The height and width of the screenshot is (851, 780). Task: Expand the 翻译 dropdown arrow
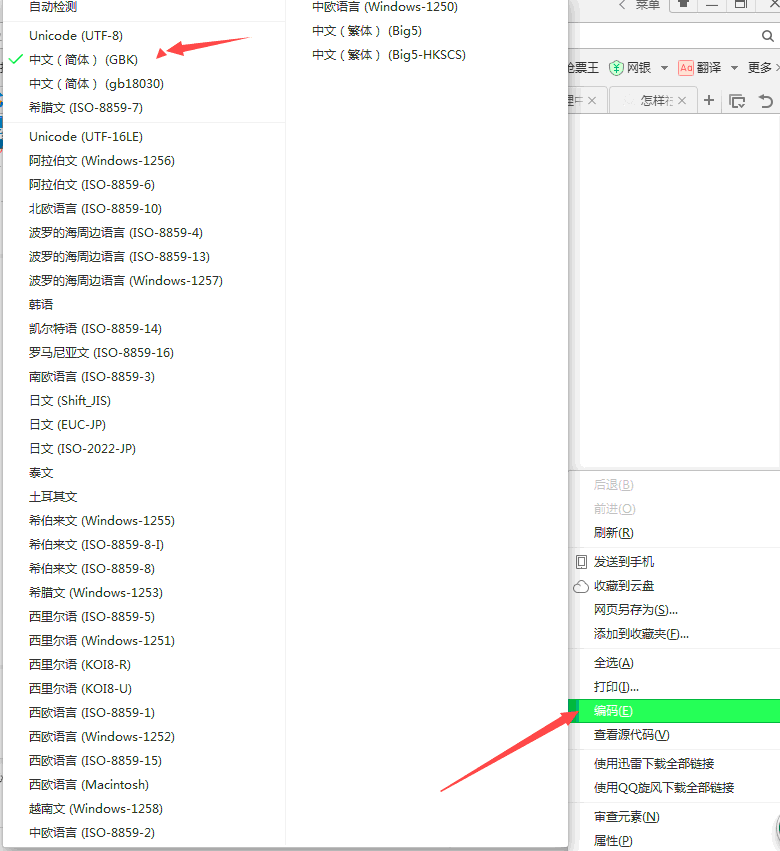[734, 68]
